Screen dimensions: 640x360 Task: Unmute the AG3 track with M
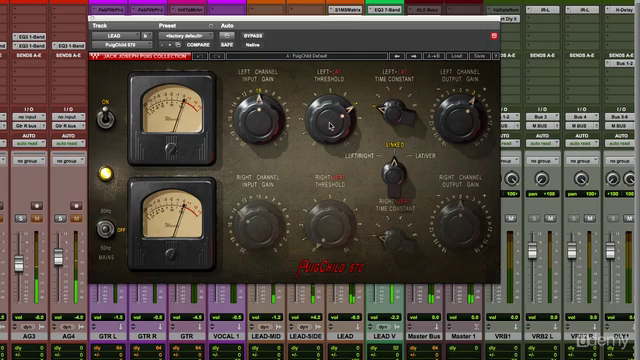37,218
